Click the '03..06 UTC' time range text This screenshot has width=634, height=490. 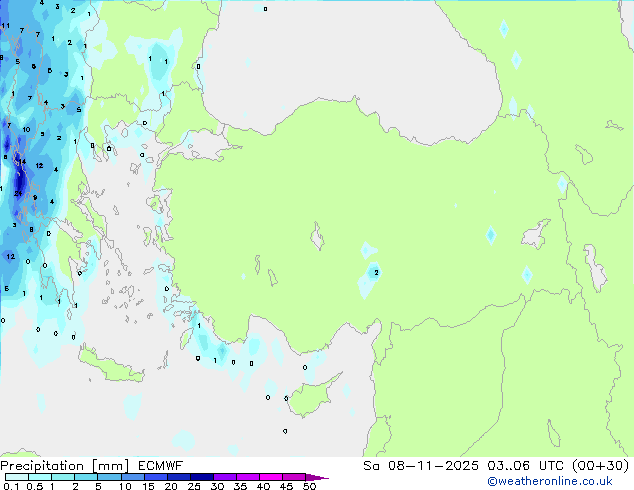tap(525, 466)
